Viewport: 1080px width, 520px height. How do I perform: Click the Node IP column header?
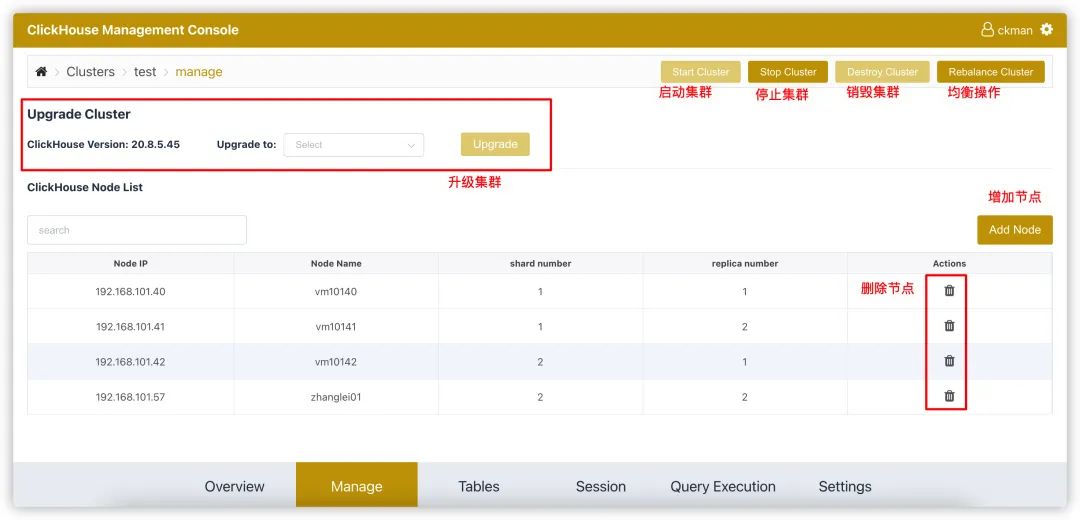click(x=131, y=264)
